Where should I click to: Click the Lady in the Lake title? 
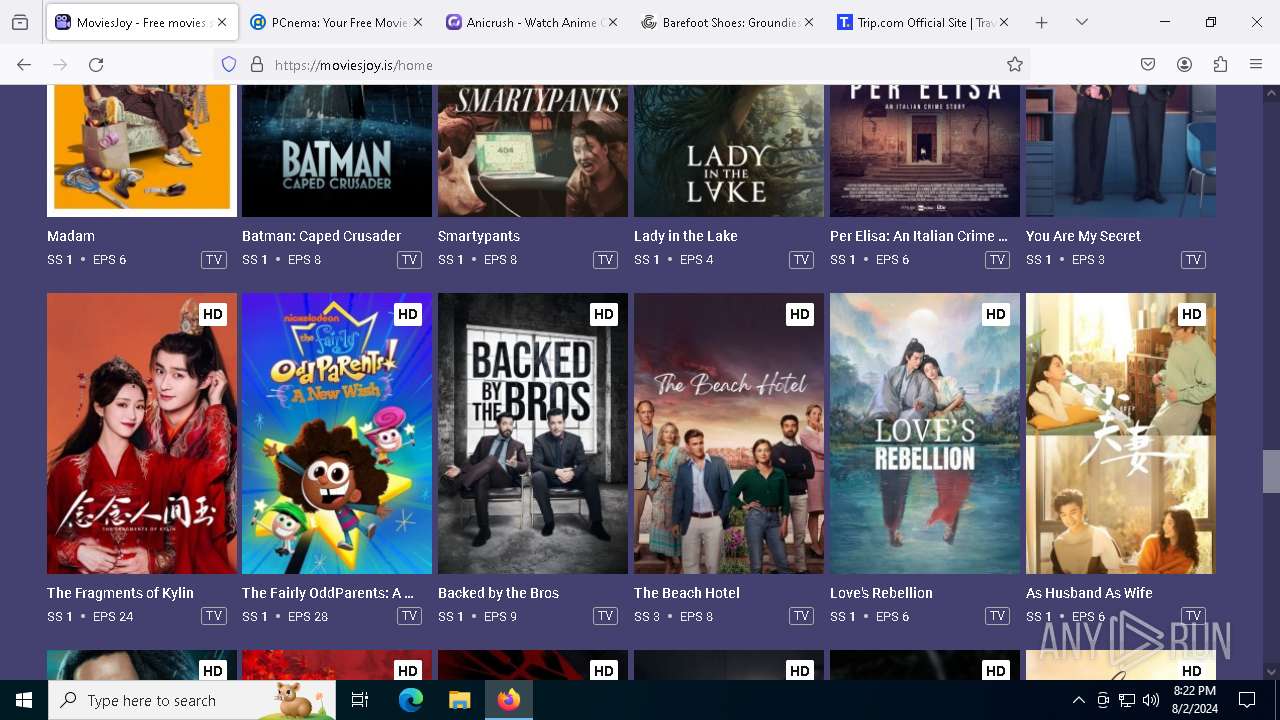[686, 236]
